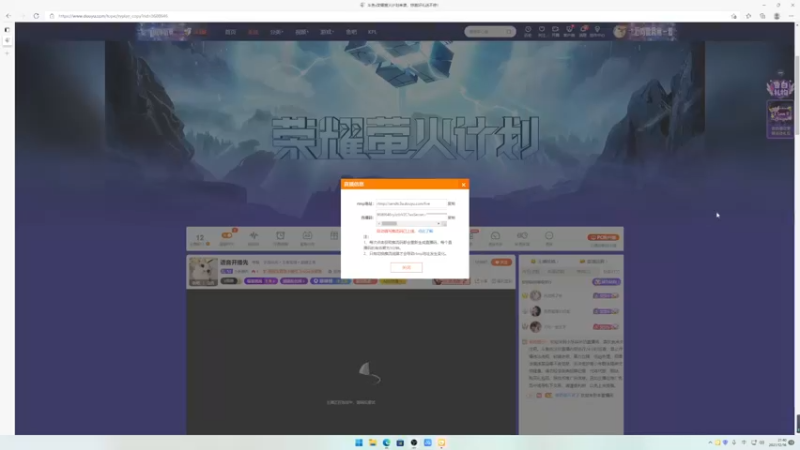Open the first site navigation item next to logo
The width and height of the screenshot is (800, 450).
point(231,32)
